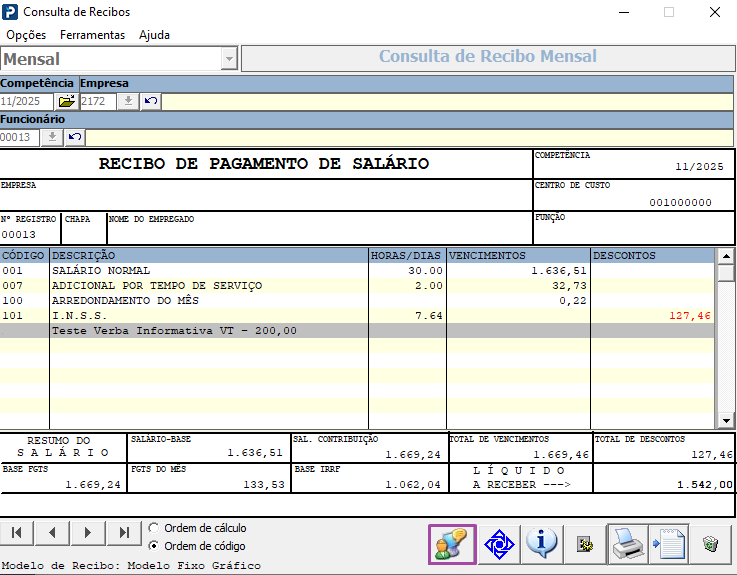The image size is (737, 575).
Task: Click the DESCONTOS column header
Action: (x=652, y=255)
